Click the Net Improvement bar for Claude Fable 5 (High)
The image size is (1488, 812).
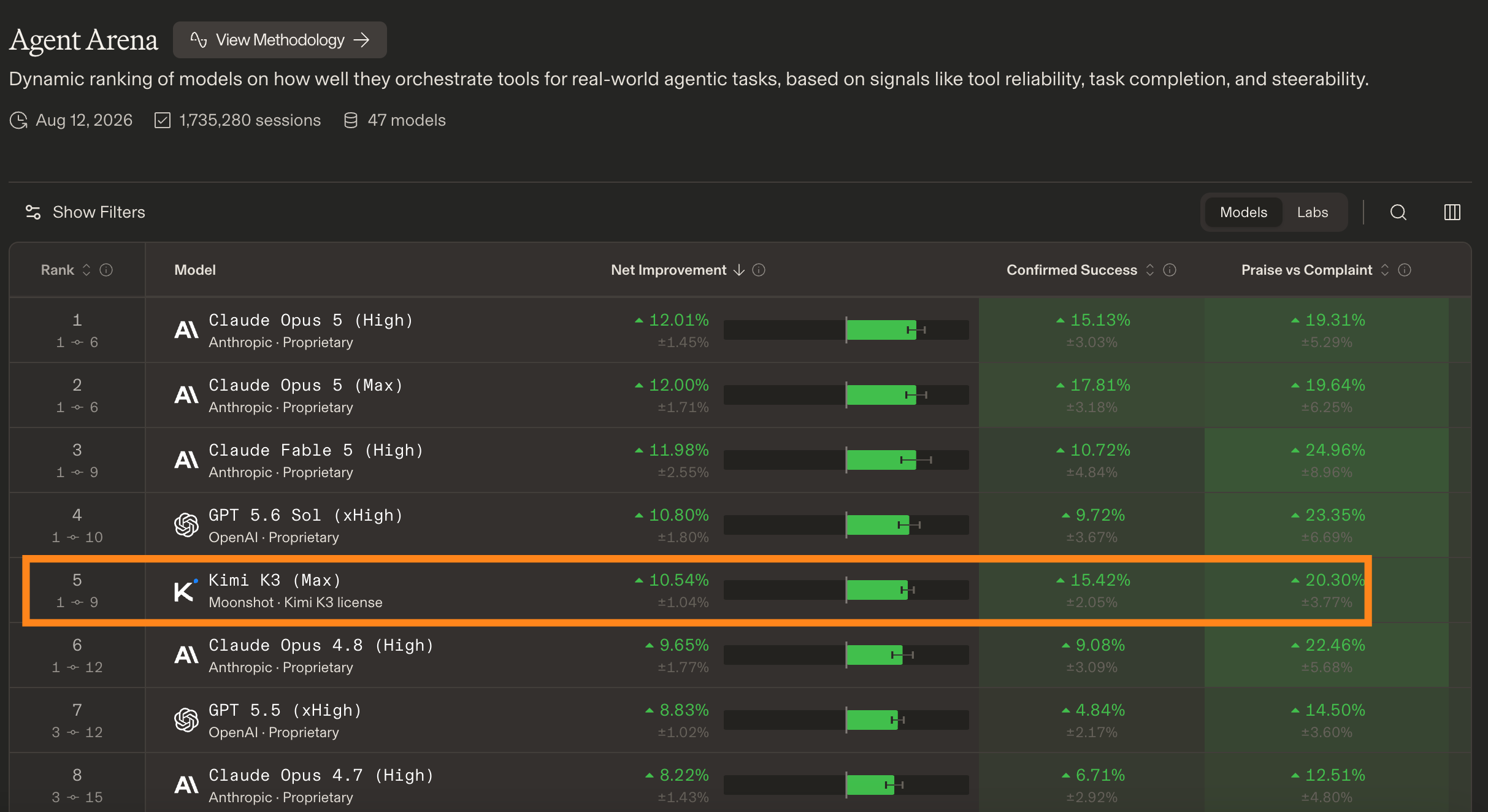click(846, 460)
